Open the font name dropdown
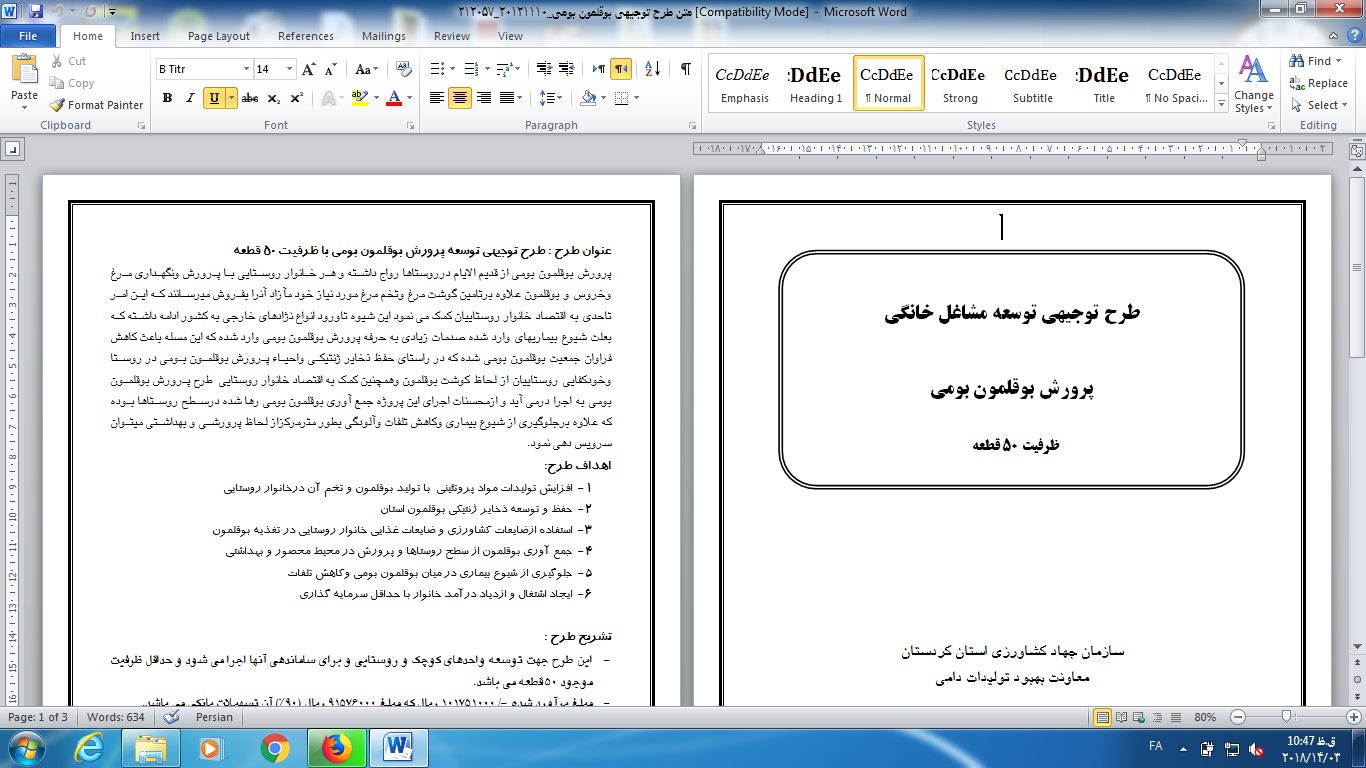 246,69
